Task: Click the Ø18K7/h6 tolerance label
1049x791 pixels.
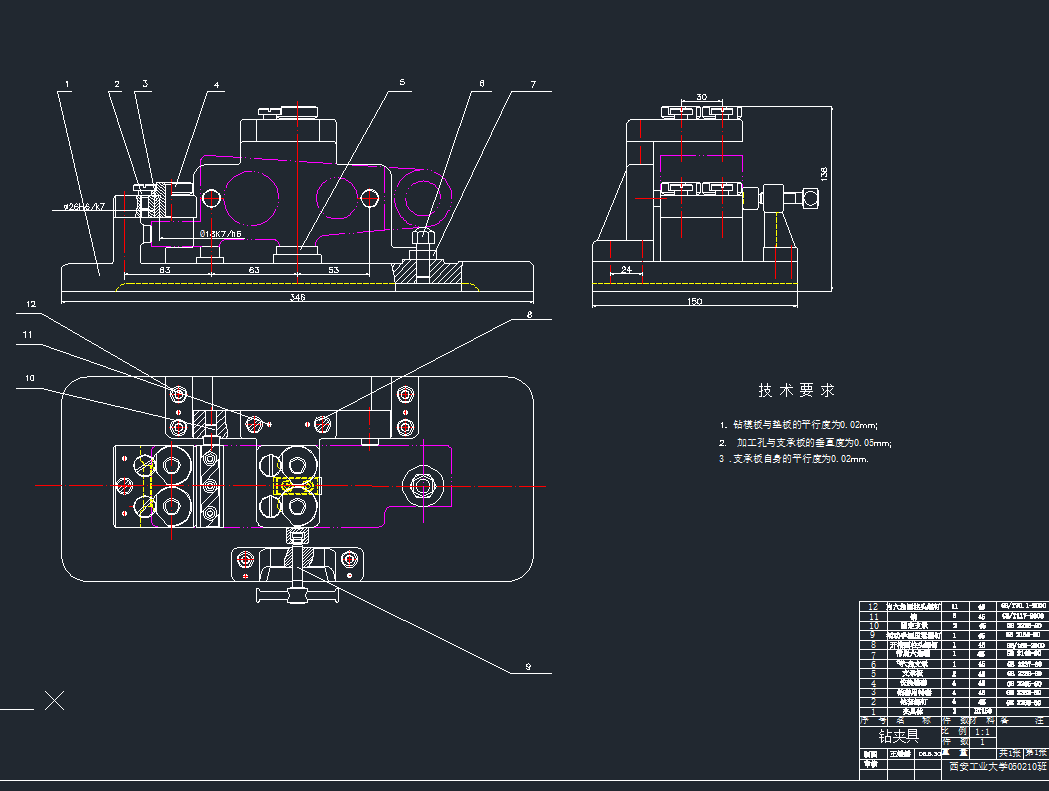Action: 221,233
